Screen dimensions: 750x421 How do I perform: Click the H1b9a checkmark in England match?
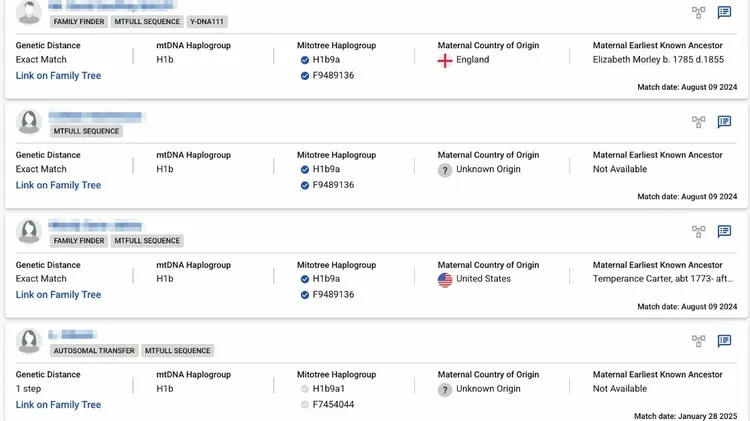point(305,60)
